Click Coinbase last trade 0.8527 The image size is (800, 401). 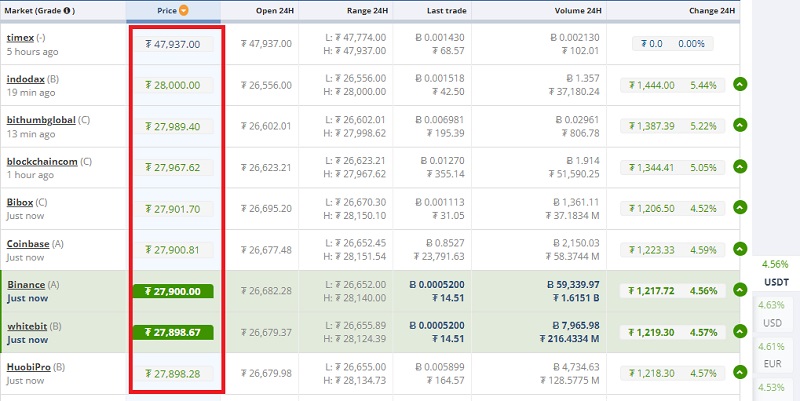pyautogui.click(x=445, y=243)
